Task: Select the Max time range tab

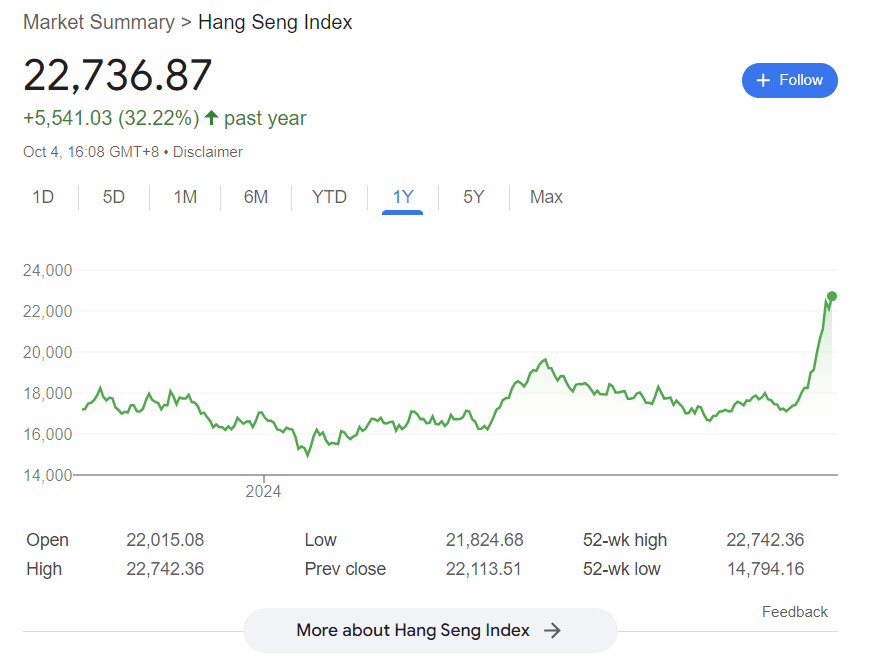Action: point(546,197)
